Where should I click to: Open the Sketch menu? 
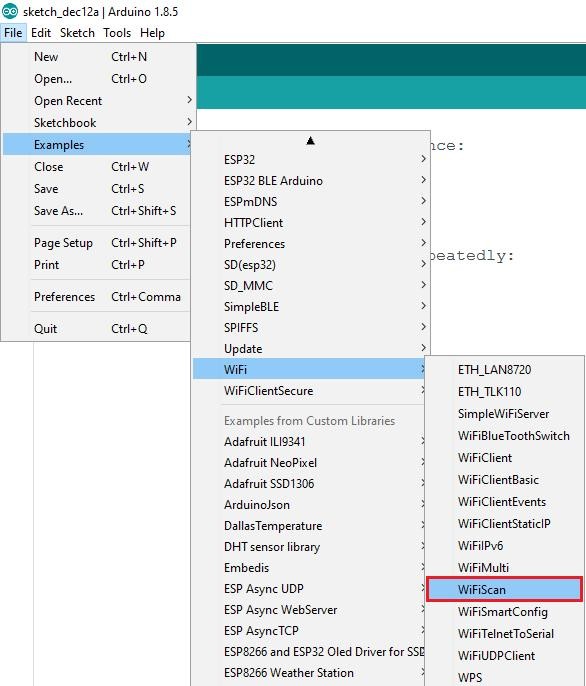click(77, 33)
